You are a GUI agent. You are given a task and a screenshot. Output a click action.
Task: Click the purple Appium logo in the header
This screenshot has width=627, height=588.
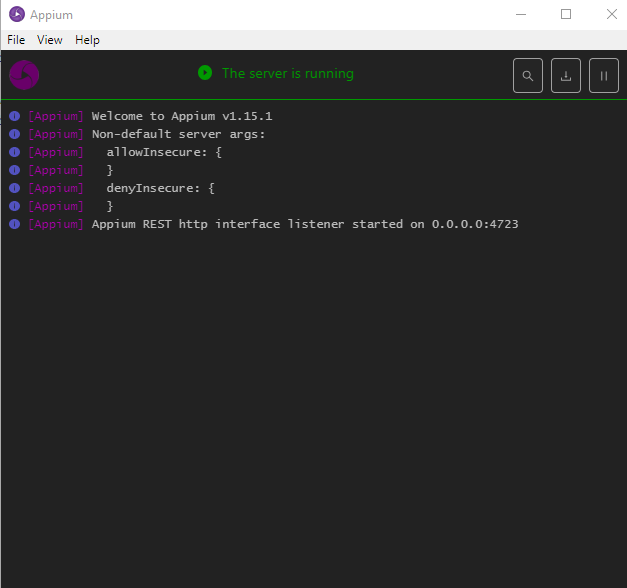24,75
